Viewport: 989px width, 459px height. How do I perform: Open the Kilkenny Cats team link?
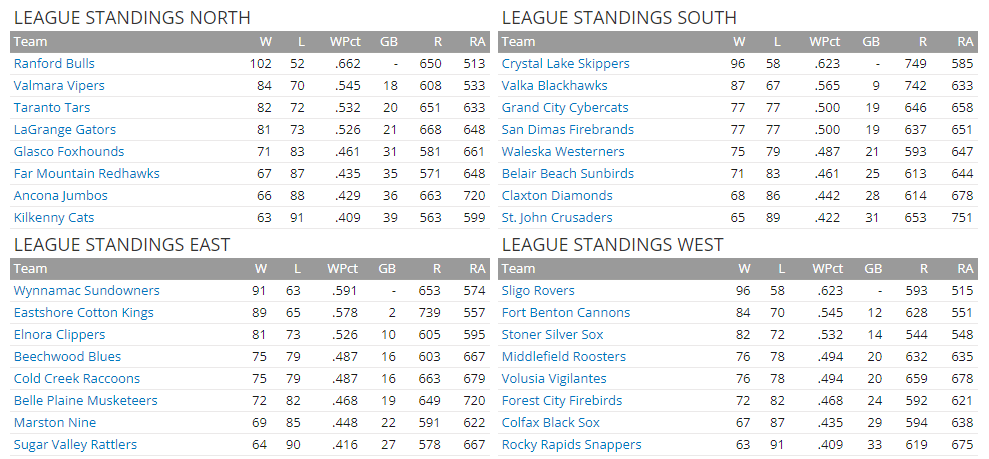point(54,218)
